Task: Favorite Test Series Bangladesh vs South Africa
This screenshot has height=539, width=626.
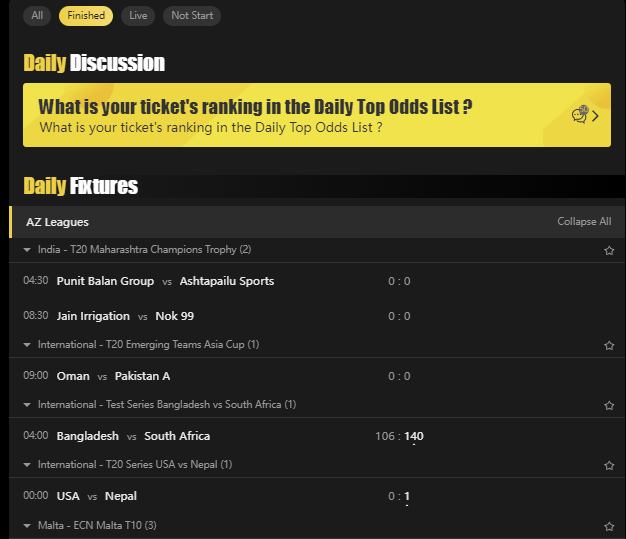Action: [609, 405]
